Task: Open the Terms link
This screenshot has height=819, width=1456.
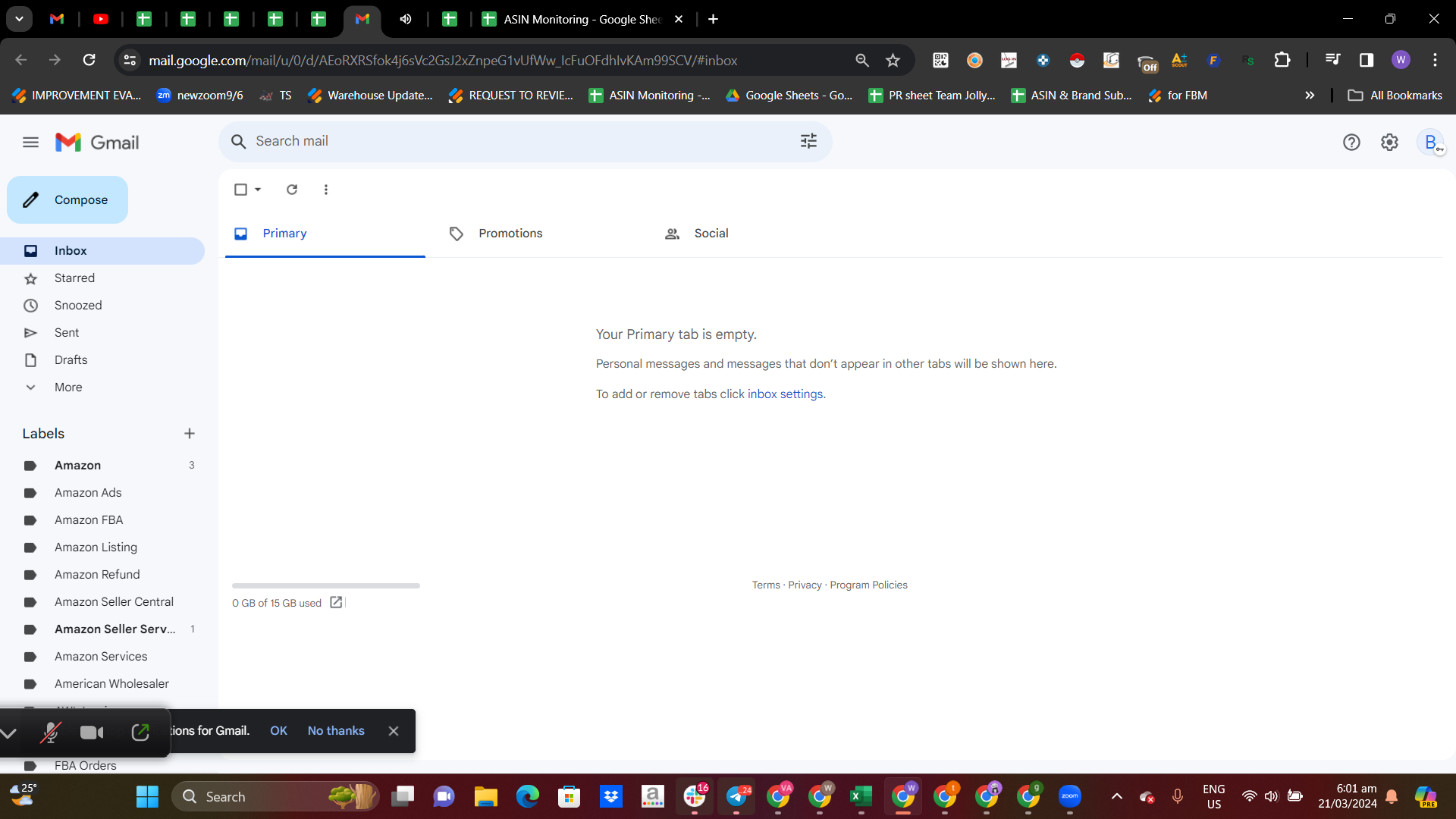Action: pos(766,585)
